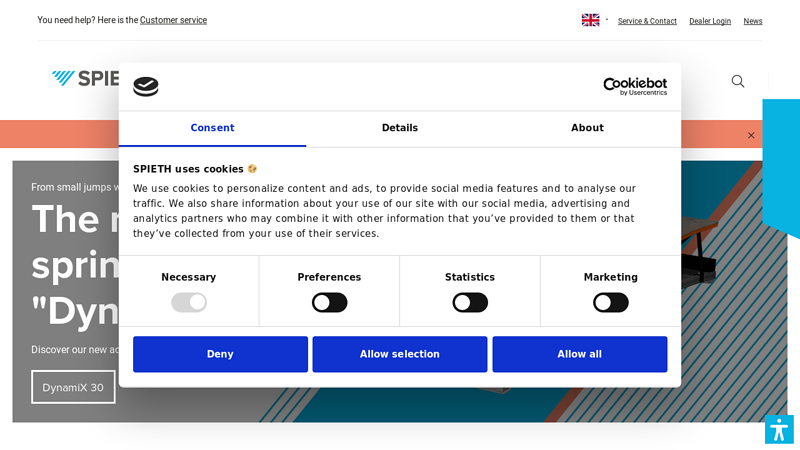Image resolution: width=800 pixels, height=450 pixels.
Task: Switch to the About tab
Action: tap(587, 128)
